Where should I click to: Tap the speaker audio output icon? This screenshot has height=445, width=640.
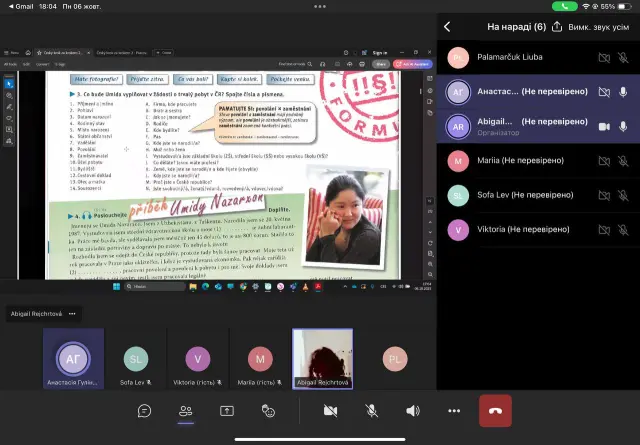point(412,410)
